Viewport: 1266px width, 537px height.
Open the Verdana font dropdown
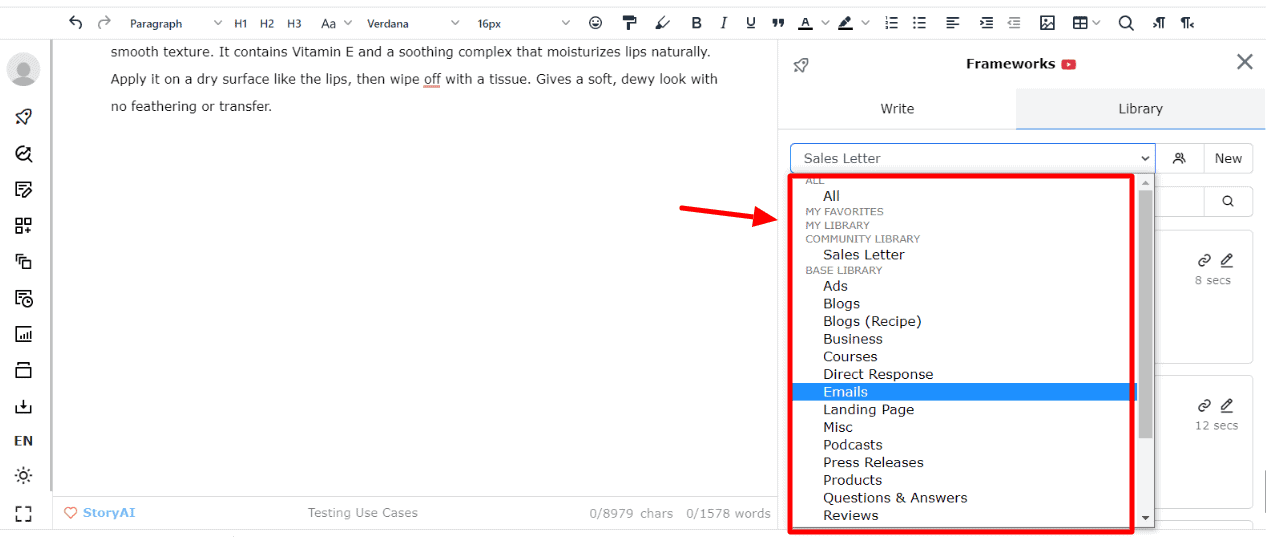[x=412, y=23]
